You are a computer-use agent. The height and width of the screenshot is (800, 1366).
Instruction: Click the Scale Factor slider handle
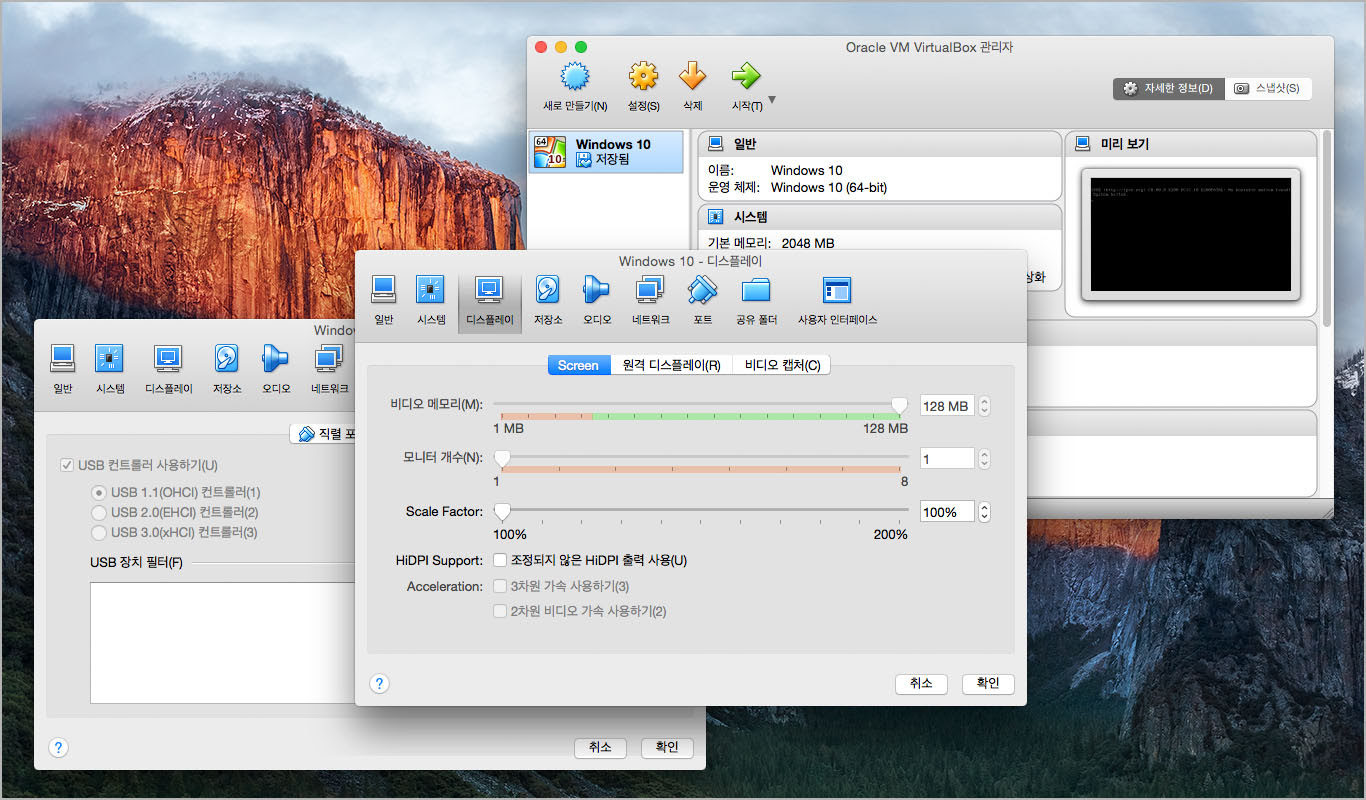[502, 512]
